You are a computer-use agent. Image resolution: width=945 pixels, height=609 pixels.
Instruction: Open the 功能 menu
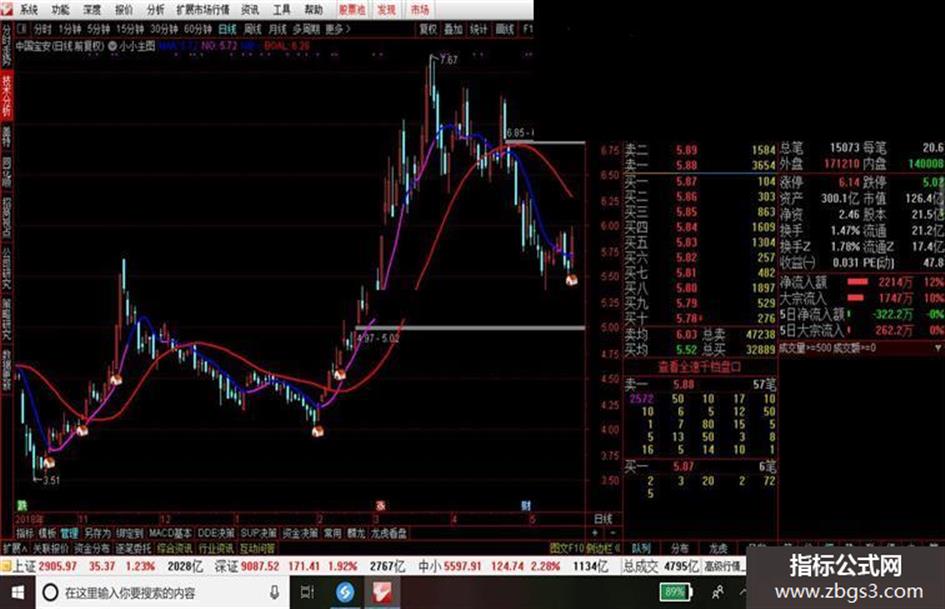point(60,10)
